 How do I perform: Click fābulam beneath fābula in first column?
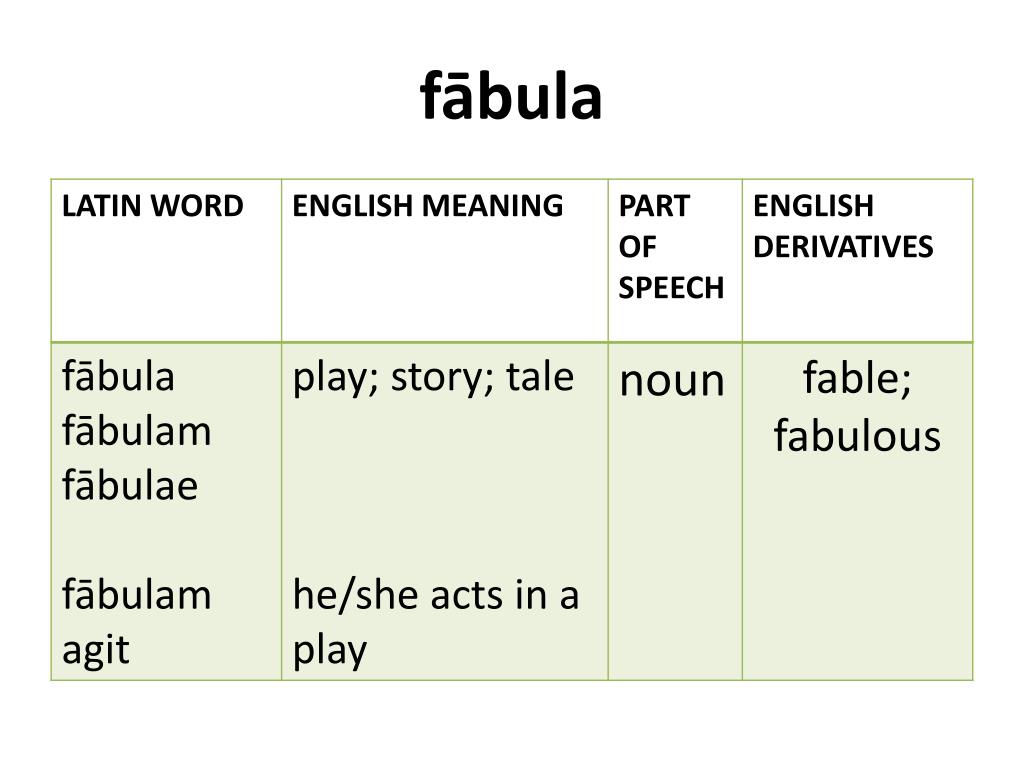coord(136,431)
